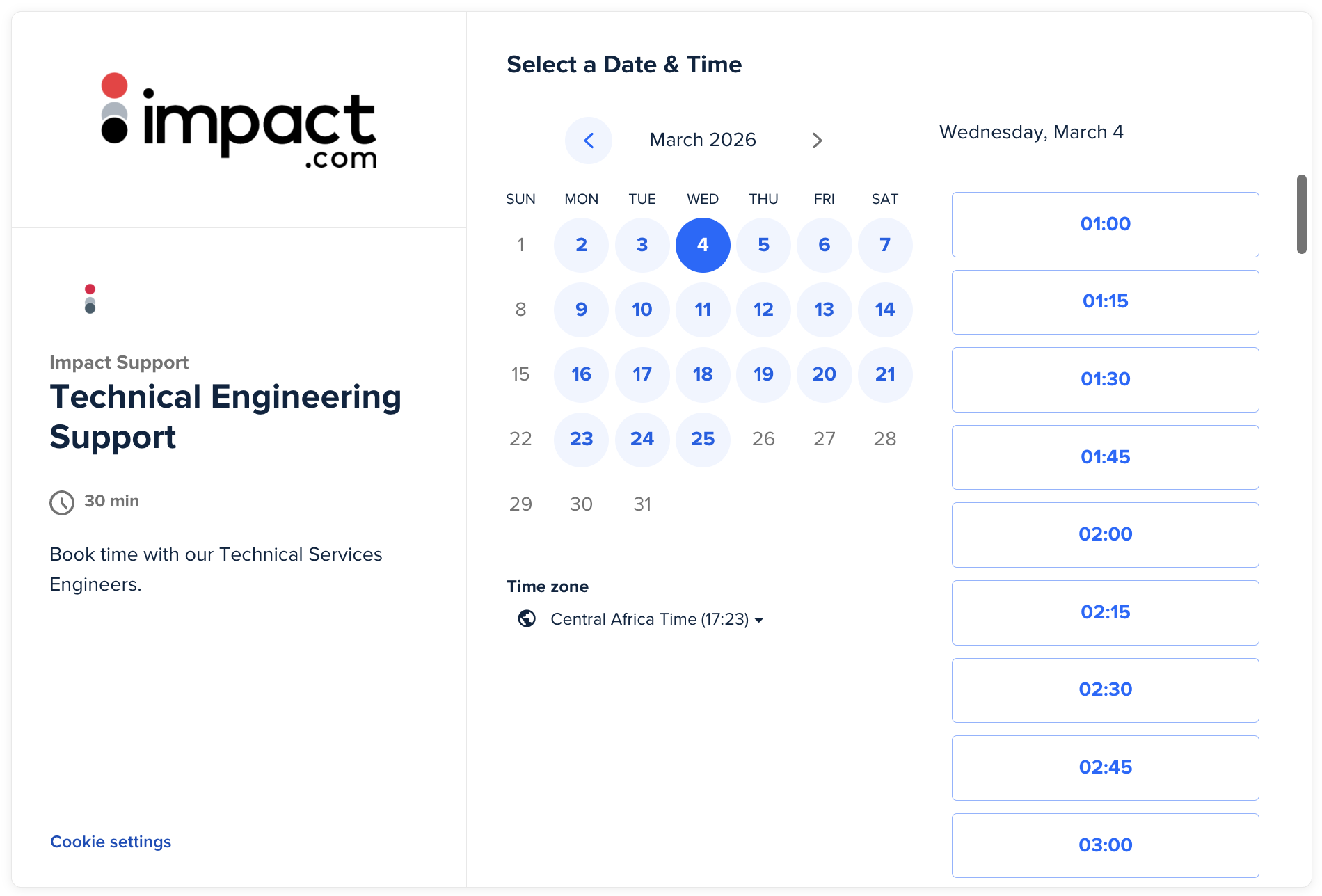Book the 03:00 time slot

(1105, 845)
